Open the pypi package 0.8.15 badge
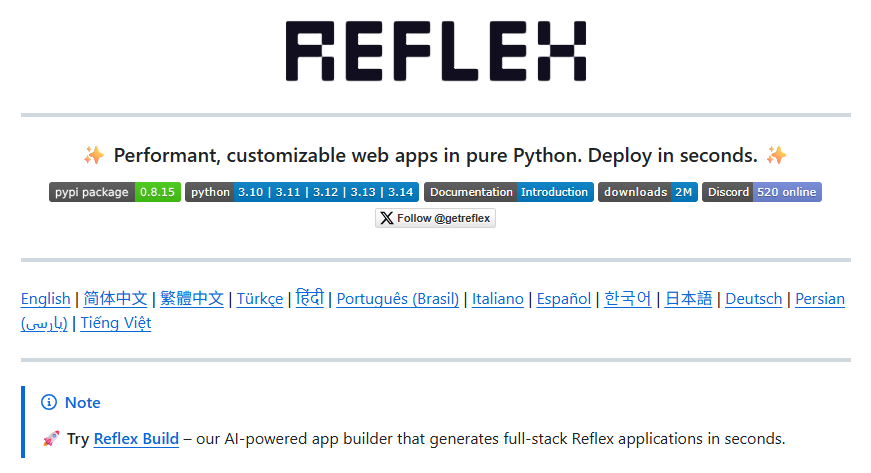This screenshot has width=871, height=473. pyautogui.click(x=115, y=192)
